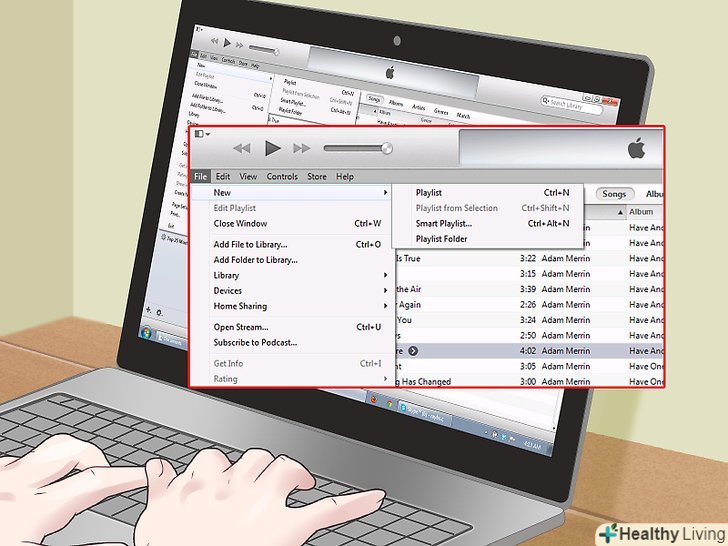This screenshot has width=728, height=546.
Task: Click the Rewind button on the laptop screen
Action: [214, 41]
